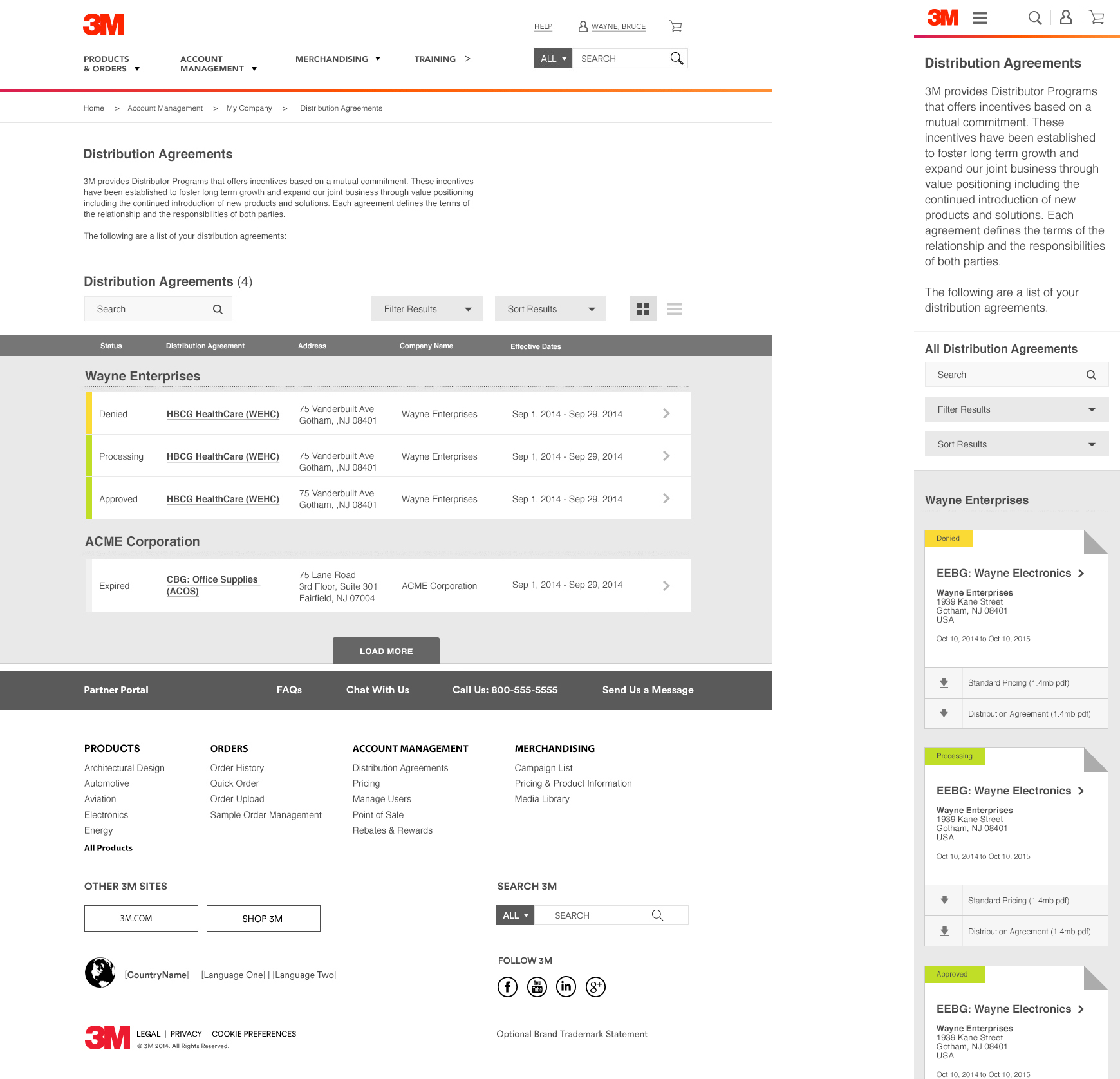Open the shopping cart icon in desktop header
This screenshot has height=1079, width=1120.
point(675,26)
